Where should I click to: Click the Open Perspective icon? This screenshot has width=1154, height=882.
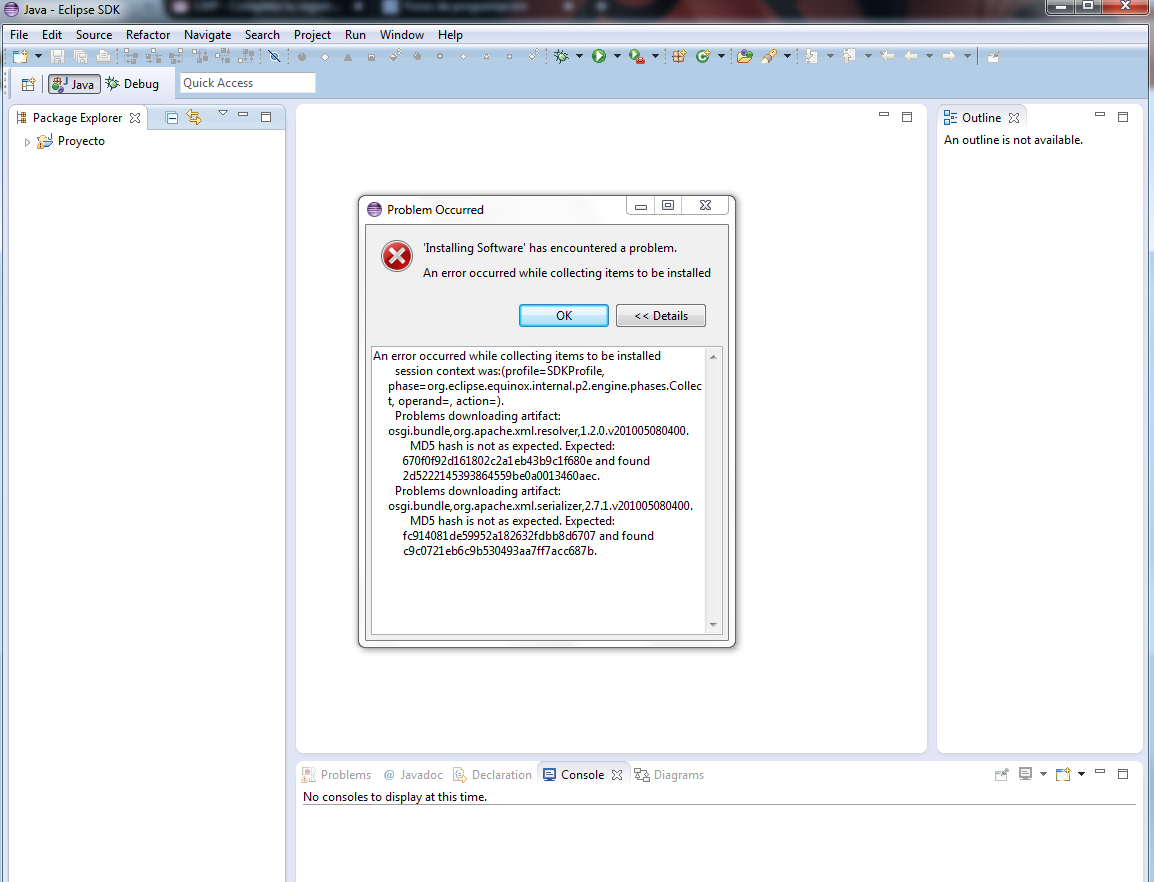point(29,85)
